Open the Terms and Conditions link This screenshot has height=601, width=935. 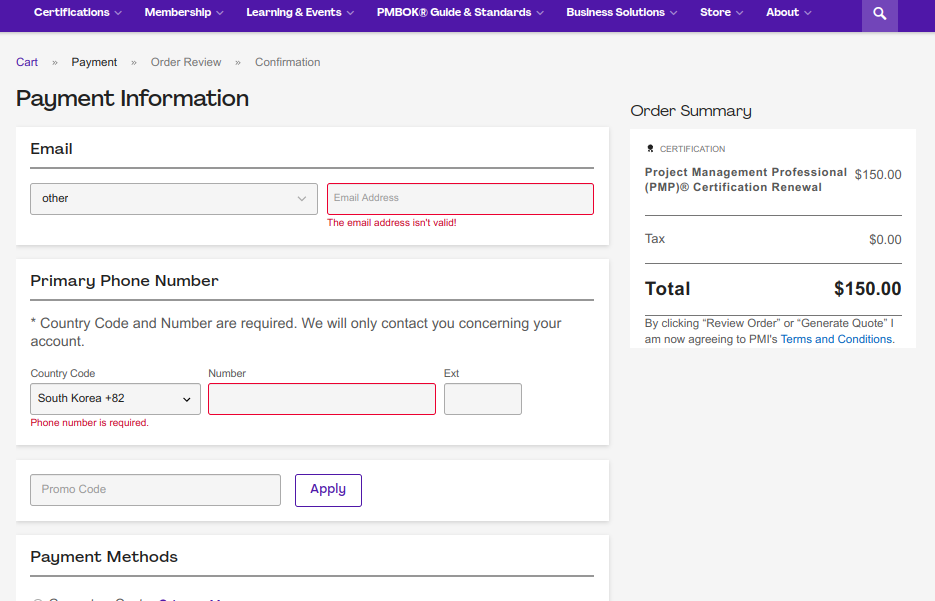837,339
